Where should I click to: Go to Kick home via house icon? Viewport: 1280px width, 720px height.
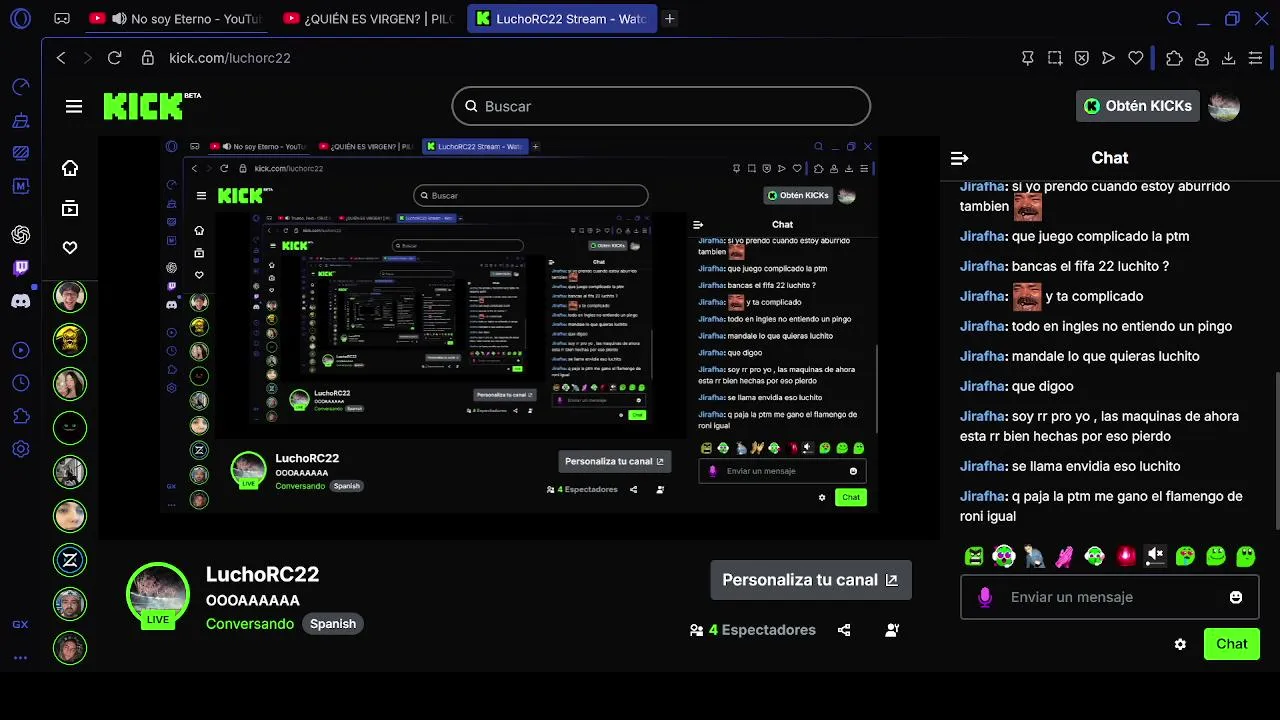point(70,168)
